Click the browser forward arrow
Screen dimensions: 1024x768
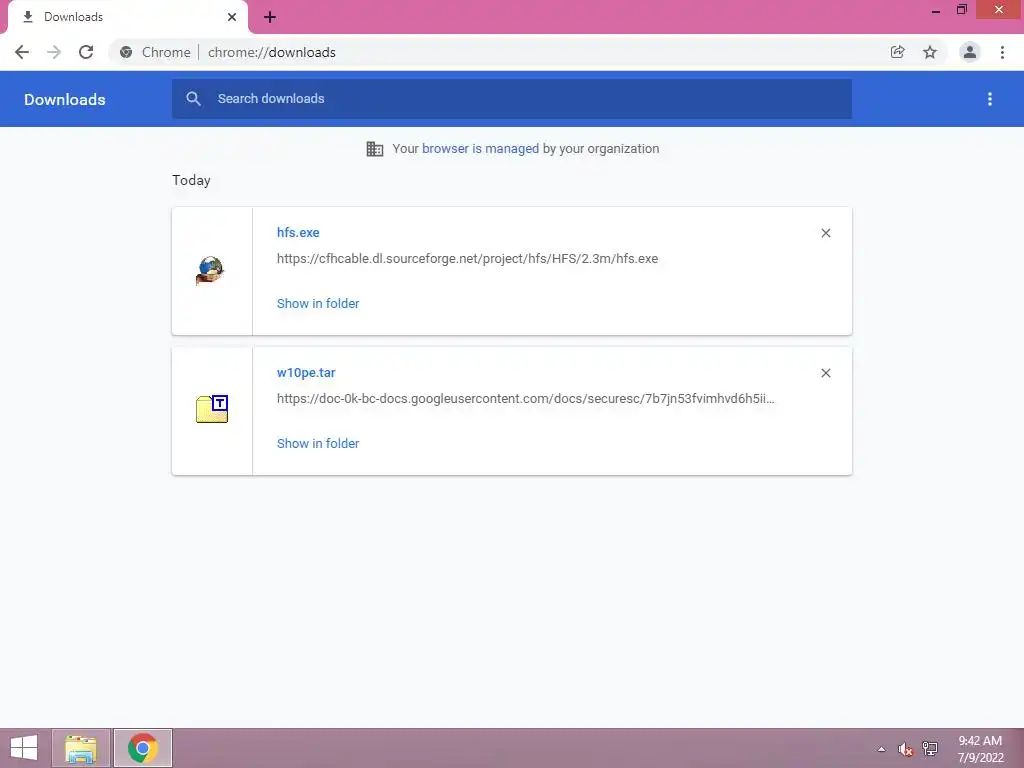coord(54,52)
